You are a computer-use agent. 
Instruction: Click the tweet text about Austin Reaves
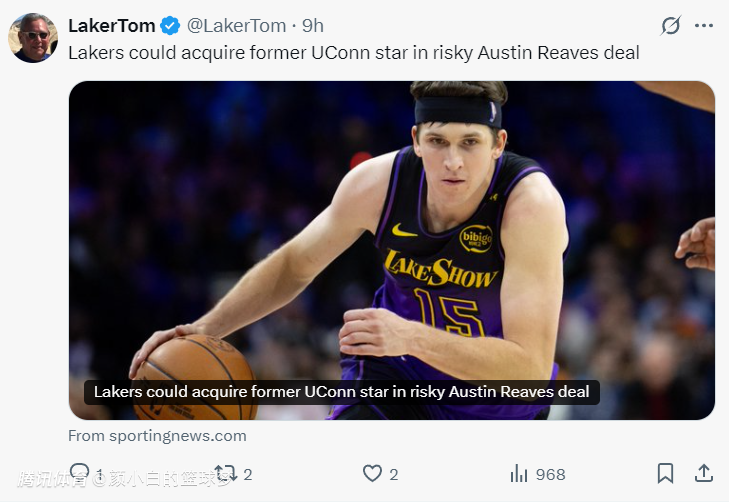tap(353, 53)
